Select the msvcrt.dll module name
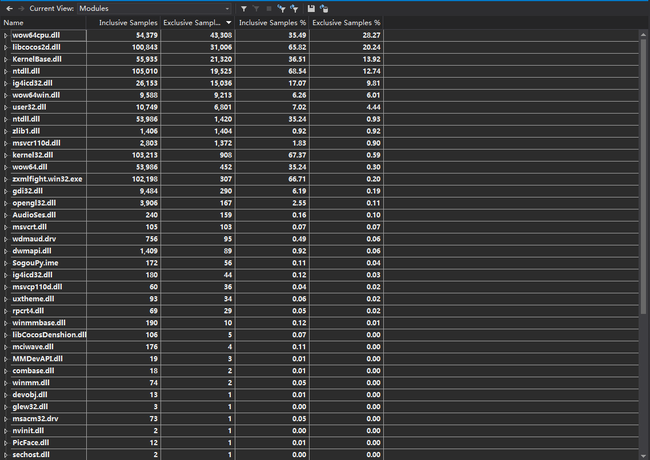Viewport: 650px width, 460px height. pos(29,228)
